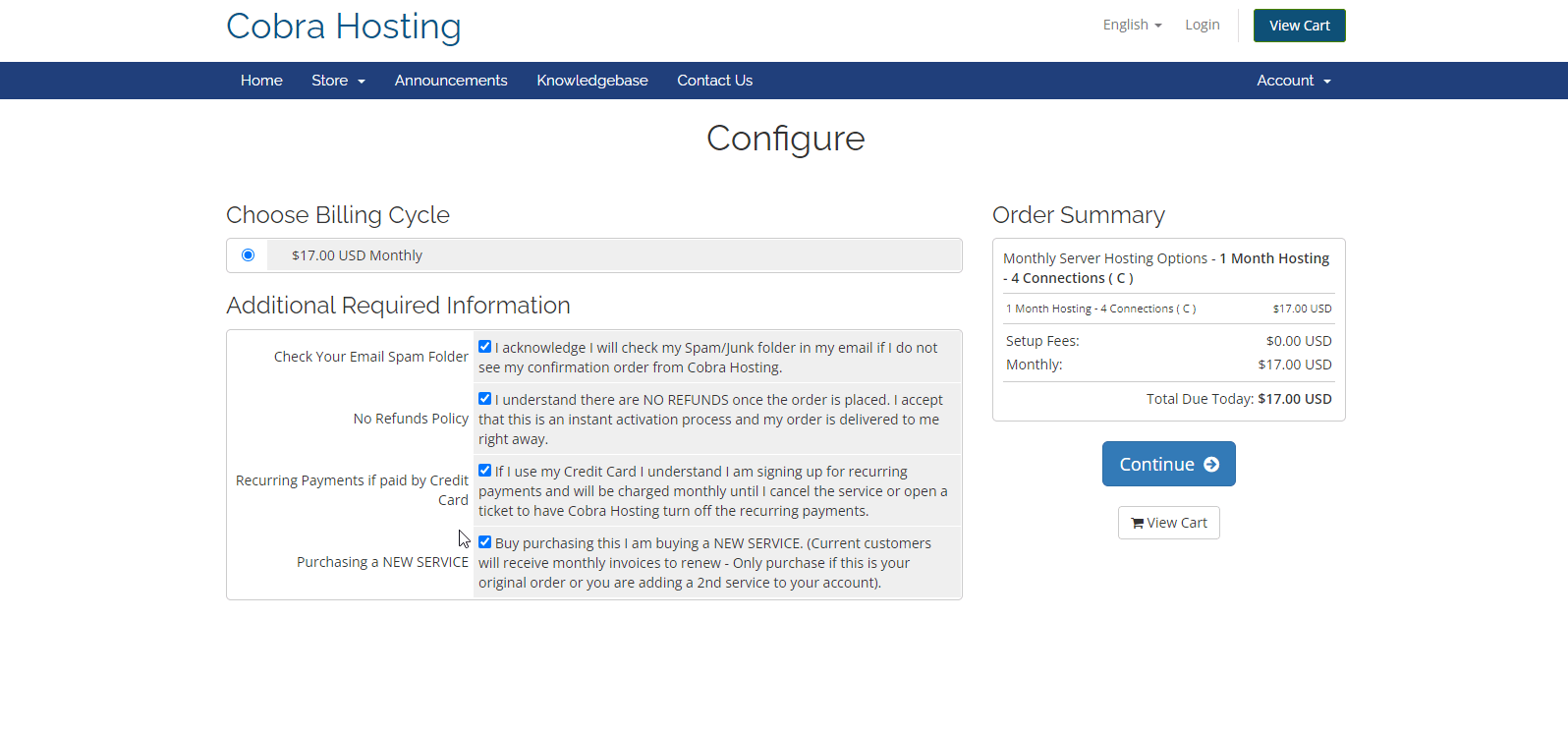Open the Knowledgebase menu item
Screen dimensions: 1568x732
click(x=592, y=81)
